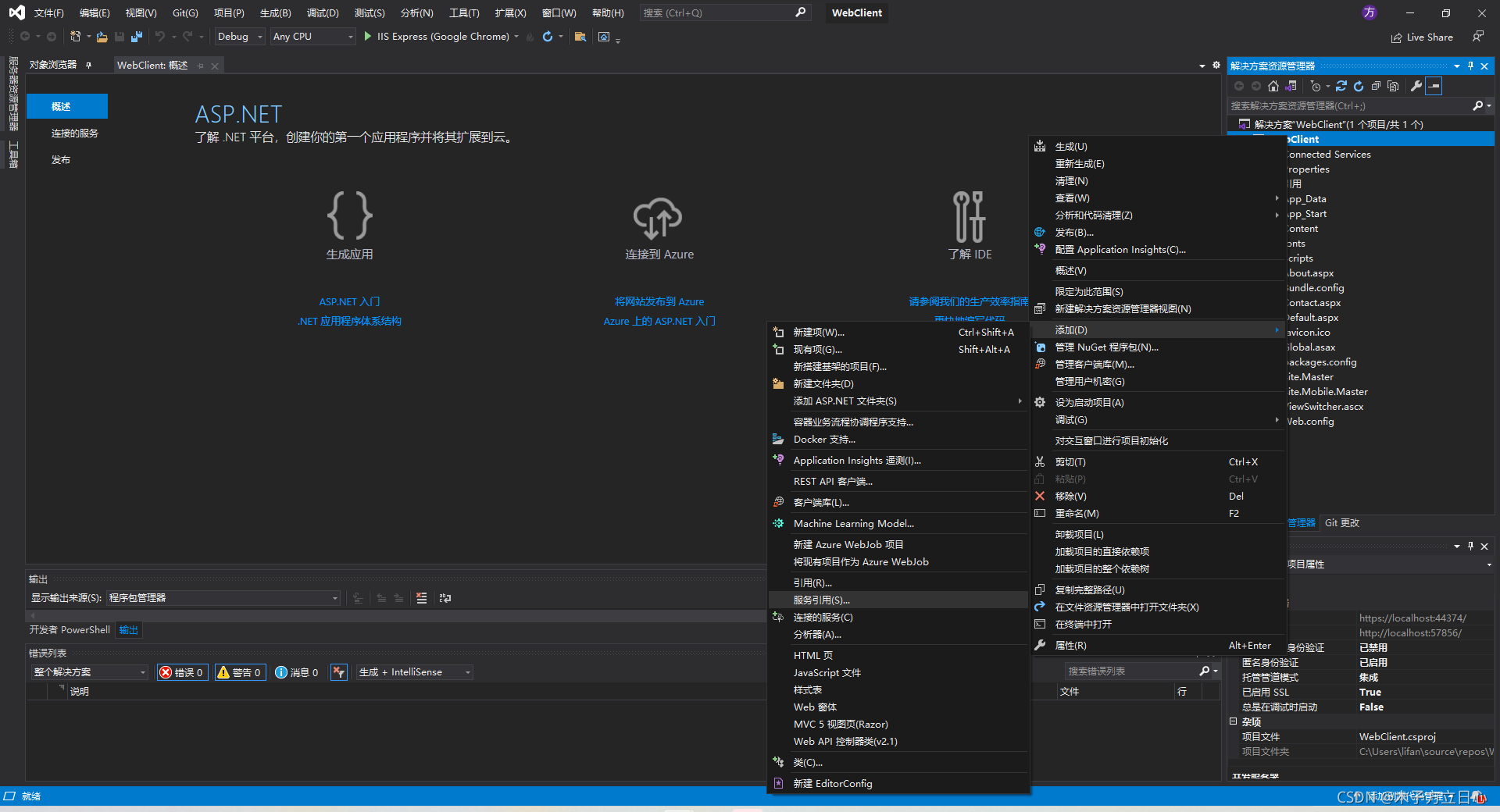Screen dimensions: 1500x812
Task: Toggle the Warnings 0 filter button
Action: point(241,672)
